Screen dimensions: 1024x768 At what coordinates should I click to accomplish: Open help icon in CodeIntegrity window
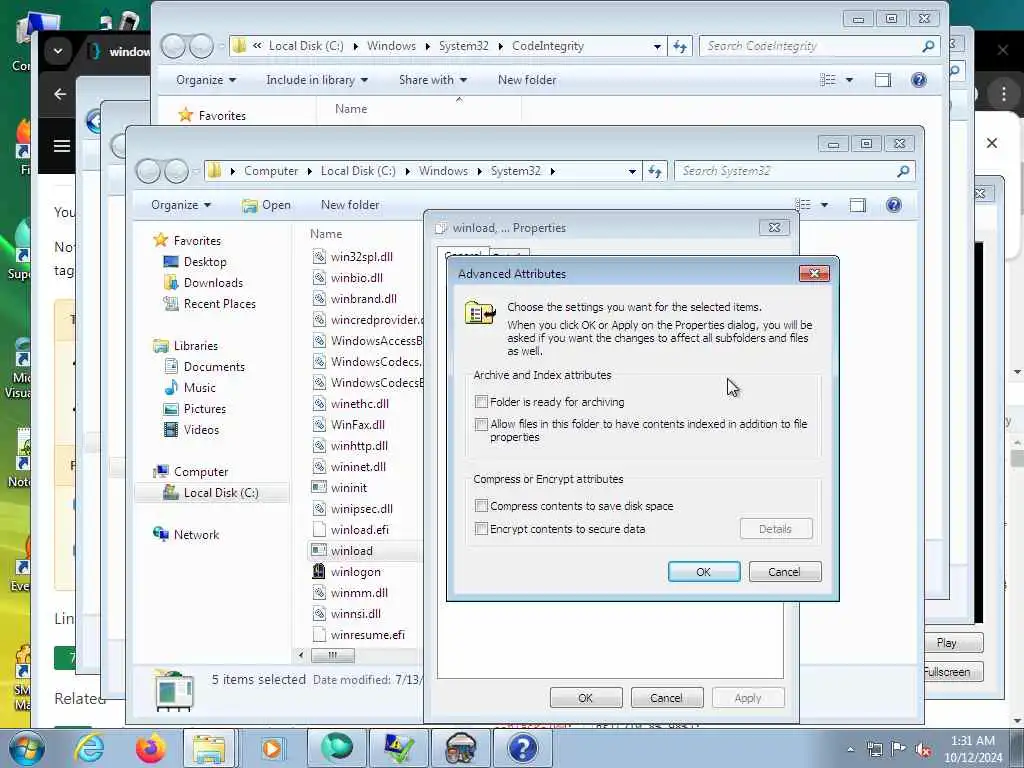[919, 80]
